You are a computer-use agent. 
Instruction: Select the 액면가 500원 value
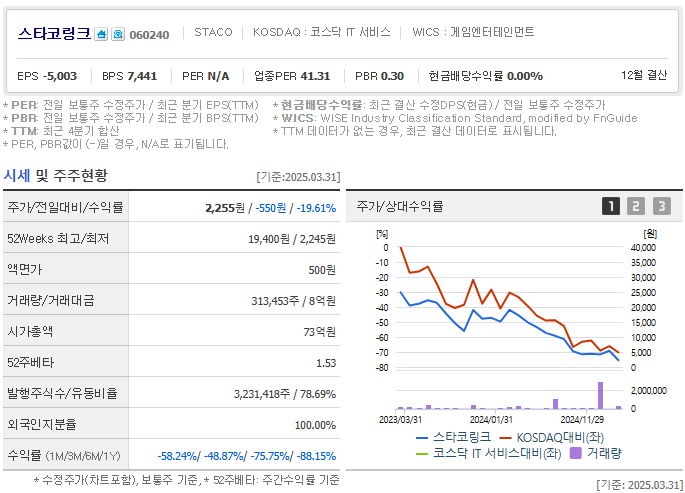coord(322,270)
